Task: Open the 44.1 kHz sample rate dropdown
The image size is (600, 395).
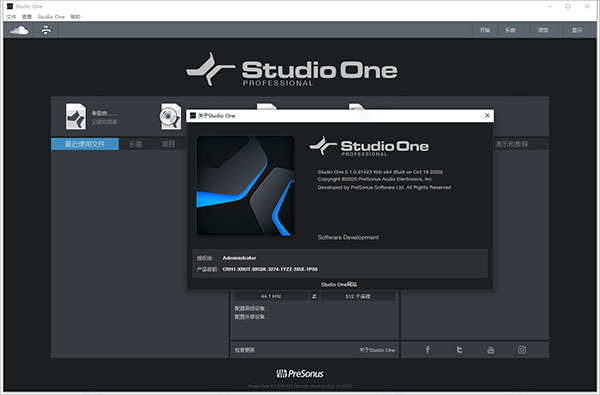Action: (x=271, y=296)
